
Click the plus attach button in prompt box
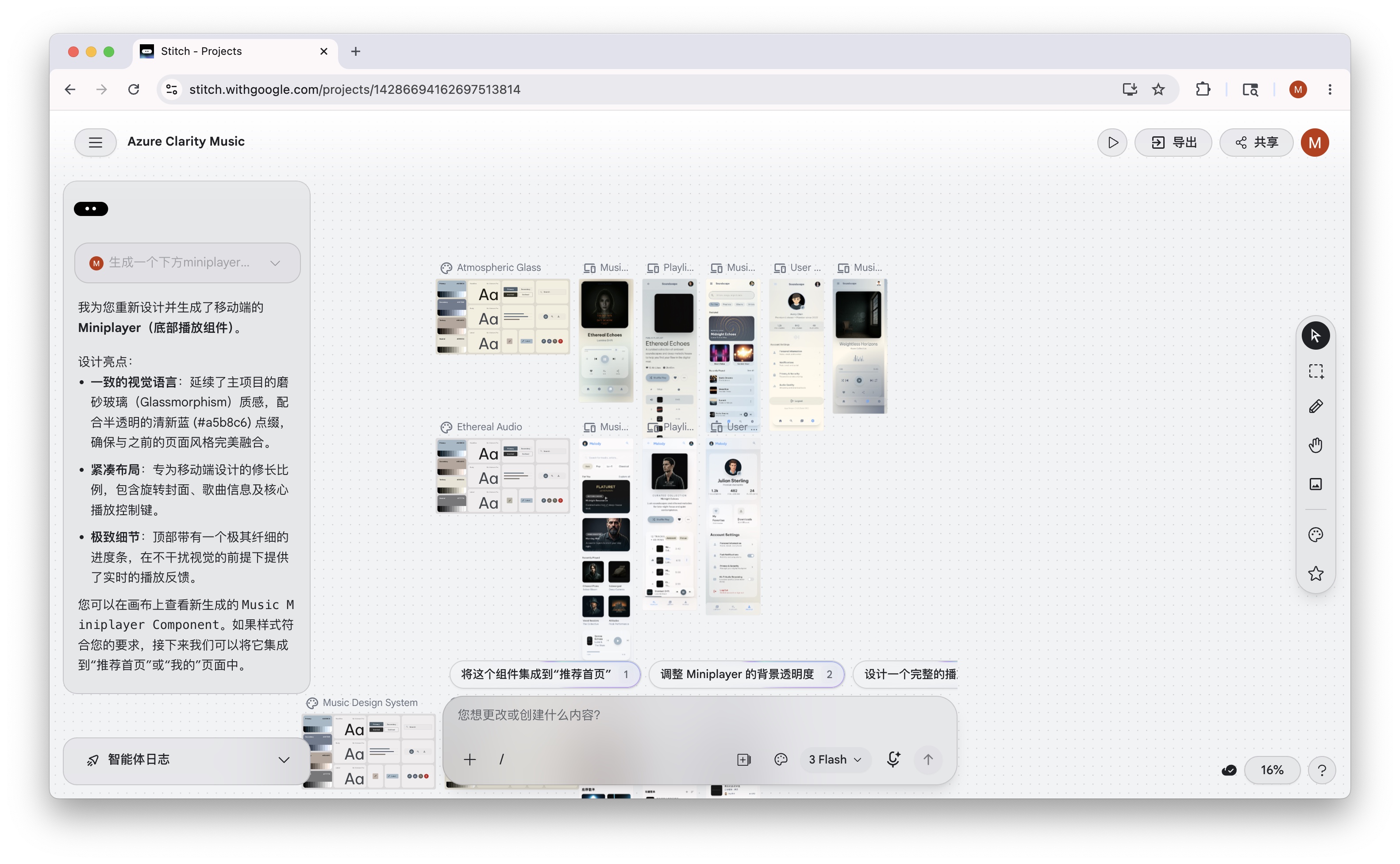point(469,759)
